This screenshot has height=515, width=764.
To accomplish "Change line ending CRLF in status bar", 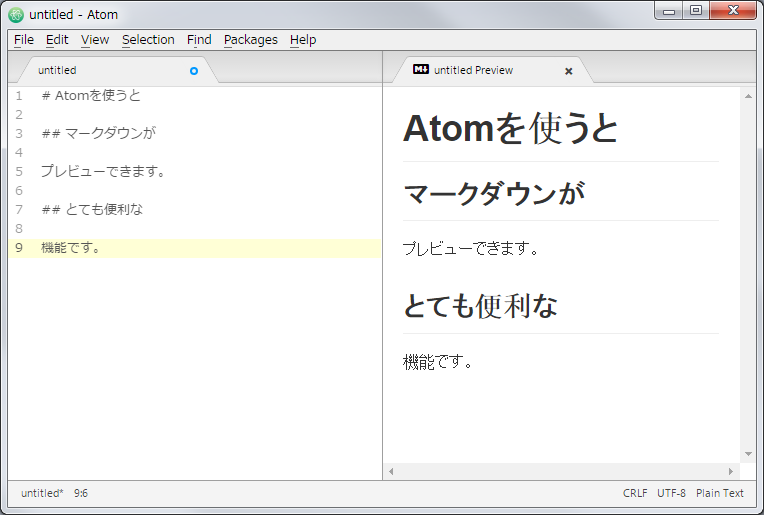I will [x=635, y=493].
